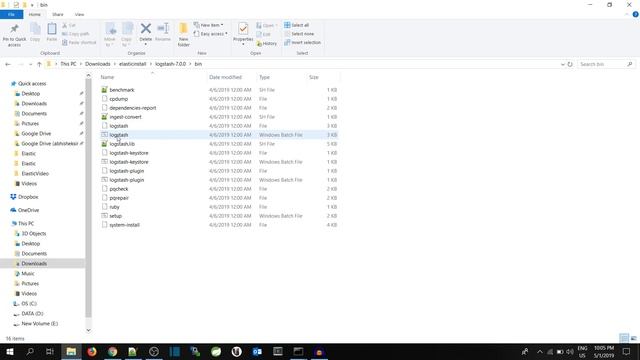This screenshot has height=360, width=640.
Task: Open the Windows Start menu
Action: tap(9, 351)
